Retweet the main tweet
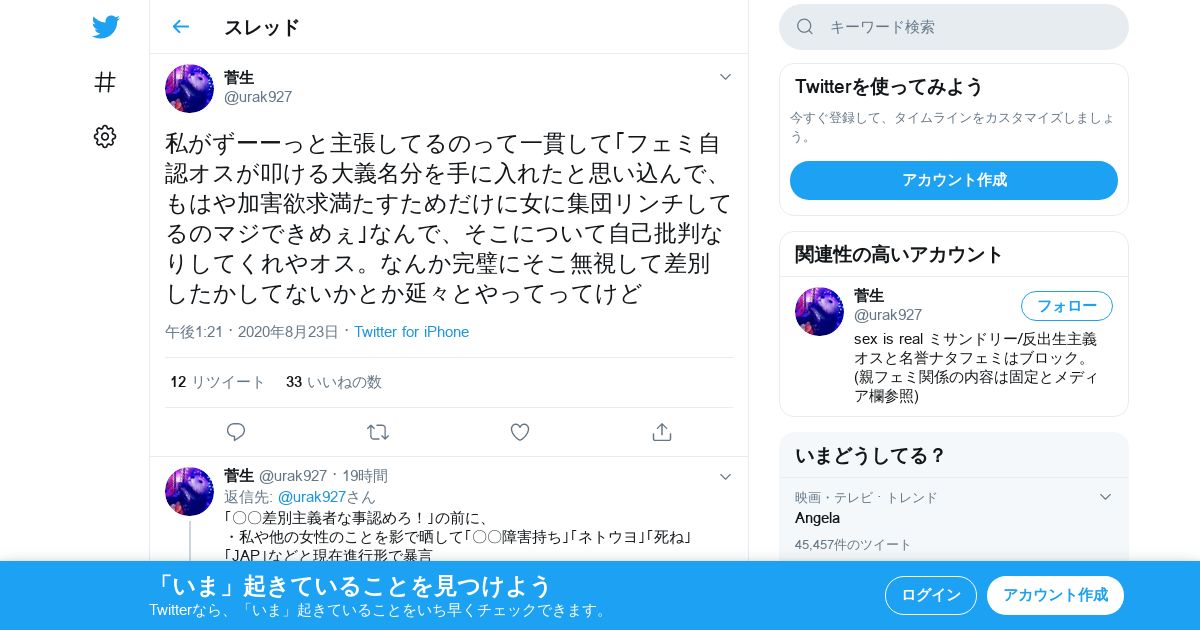 (378, 432)
